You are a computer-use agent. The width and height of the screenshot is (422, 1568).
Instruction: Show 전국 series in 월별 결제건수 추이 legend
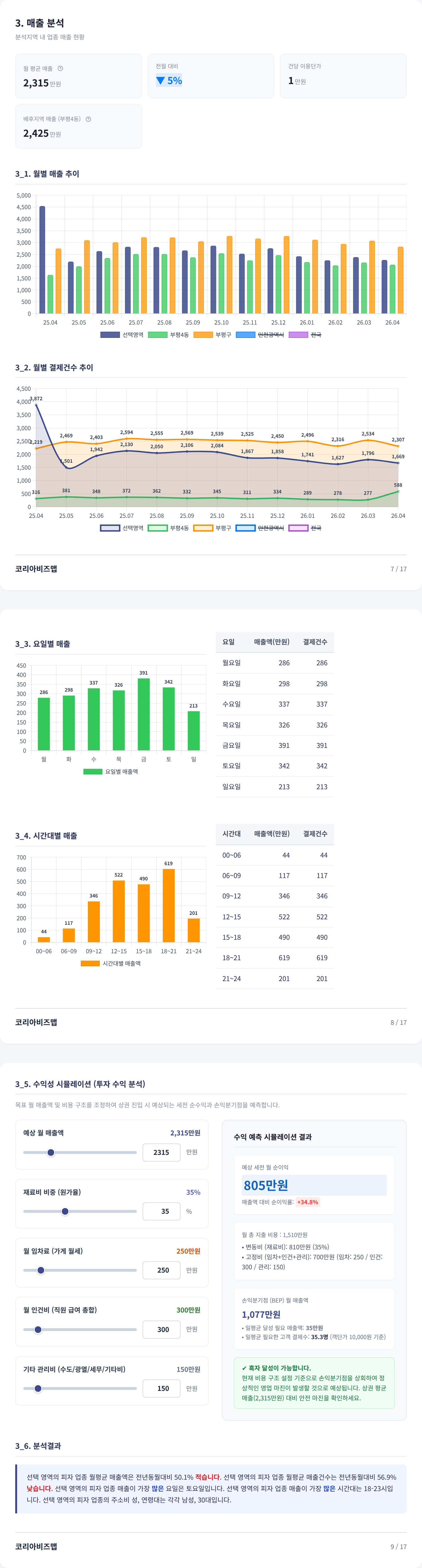(305, 528)
